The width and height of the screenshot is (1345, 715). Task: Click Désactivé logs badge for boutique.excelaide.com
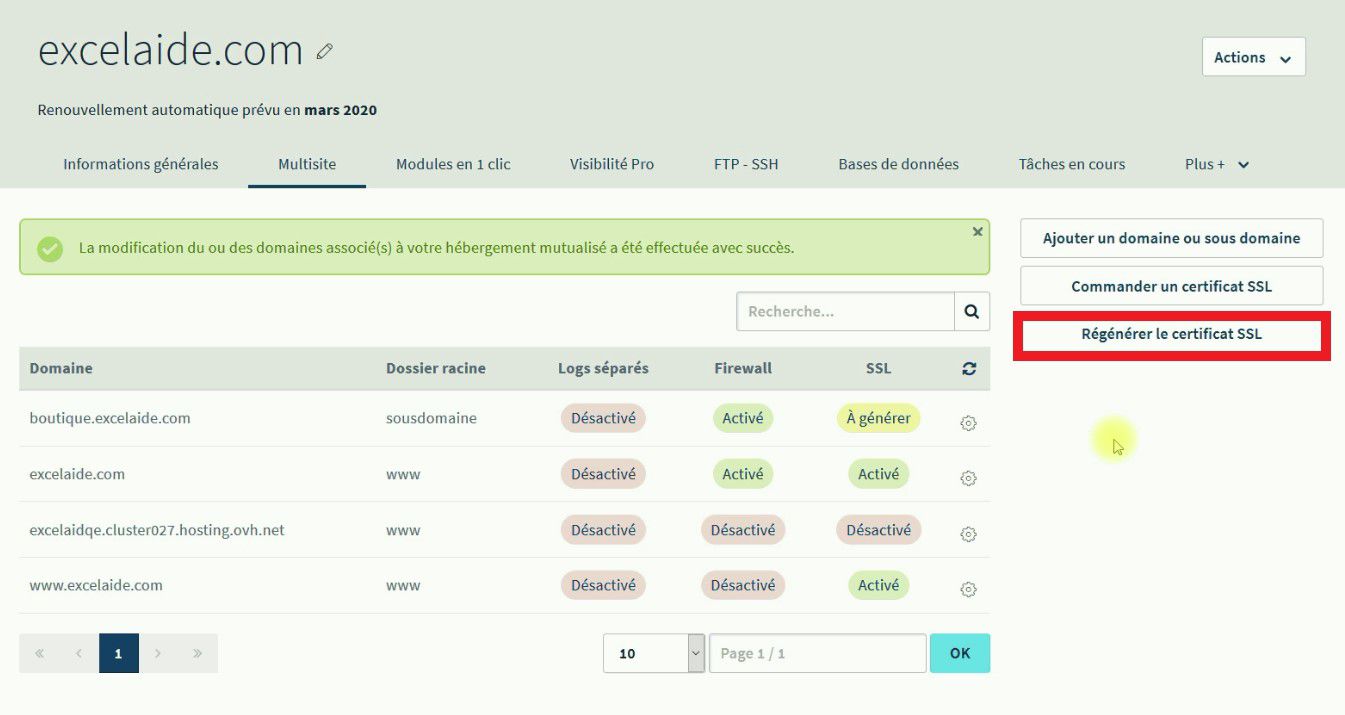(603, 418)
